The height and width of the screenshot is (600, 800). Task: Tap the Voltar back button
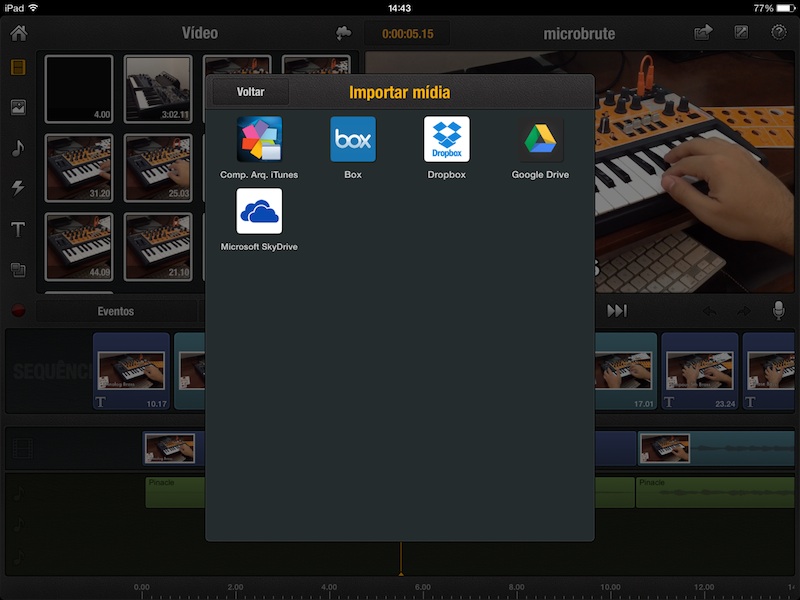(x=251, y=92)
